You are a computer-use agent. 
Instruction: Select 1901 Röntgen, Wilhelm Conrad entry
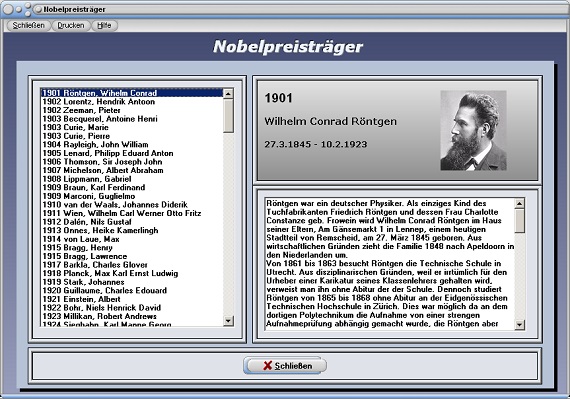point(132,93)
